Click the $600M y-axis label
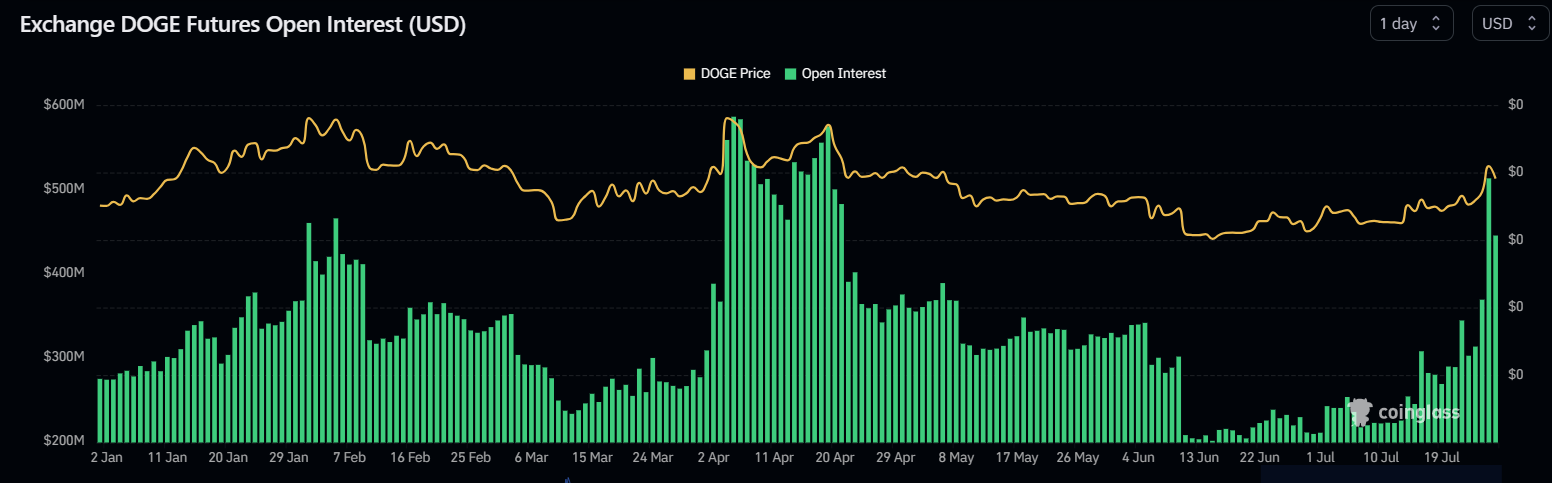The height and width of the screenshot is (483, 1552). [x=63, y=104]
